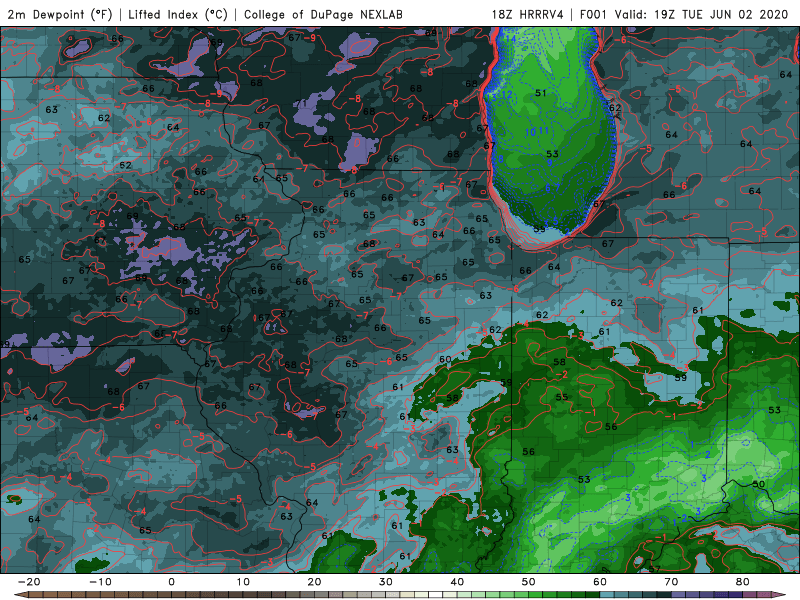This screenshot has width=800, height=600.
Task: Click the 70 label on the color scale
Action: tap(671, 582)
